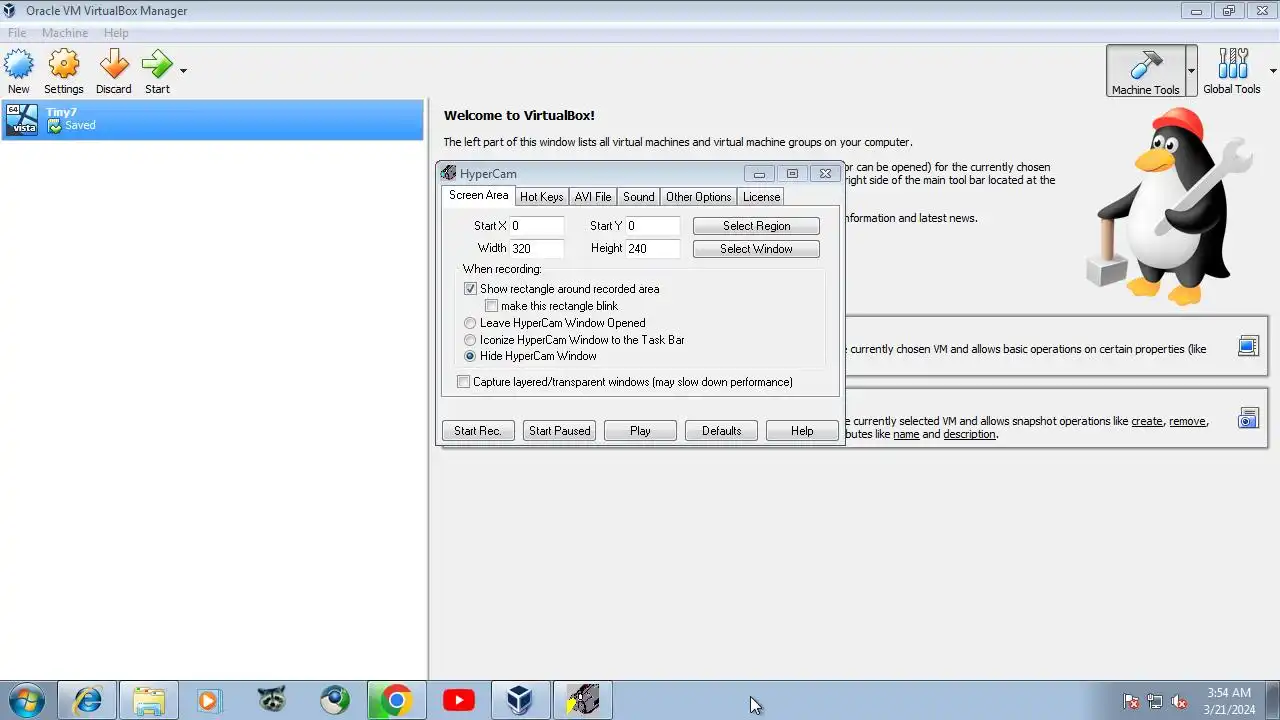The width and height of the screenshot is (1280, 720).
Task: Click the raccoon taskbar icon
Action: point(272,701)
